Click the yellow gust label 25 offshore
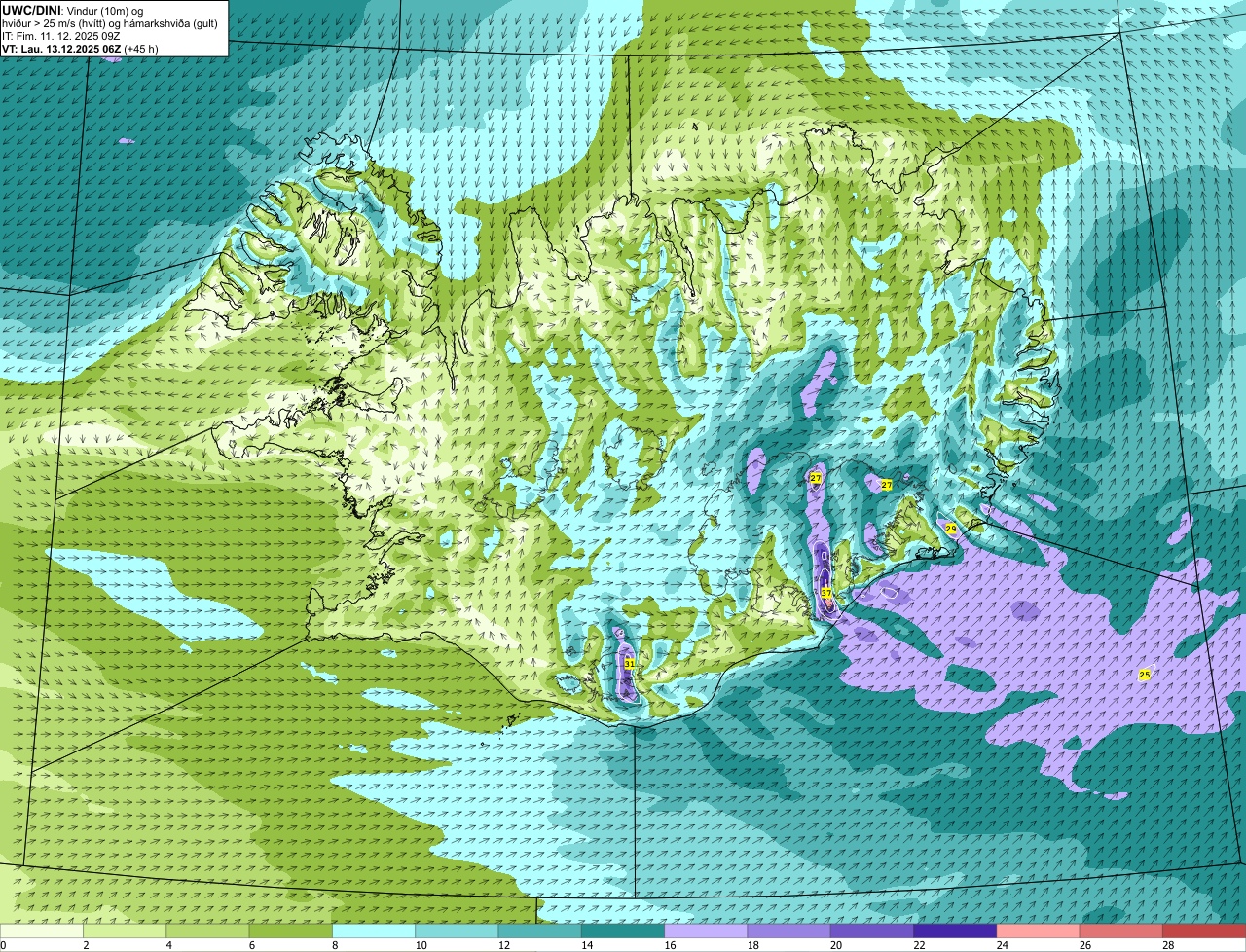Screen dimensions: 1246x952 1145,675
